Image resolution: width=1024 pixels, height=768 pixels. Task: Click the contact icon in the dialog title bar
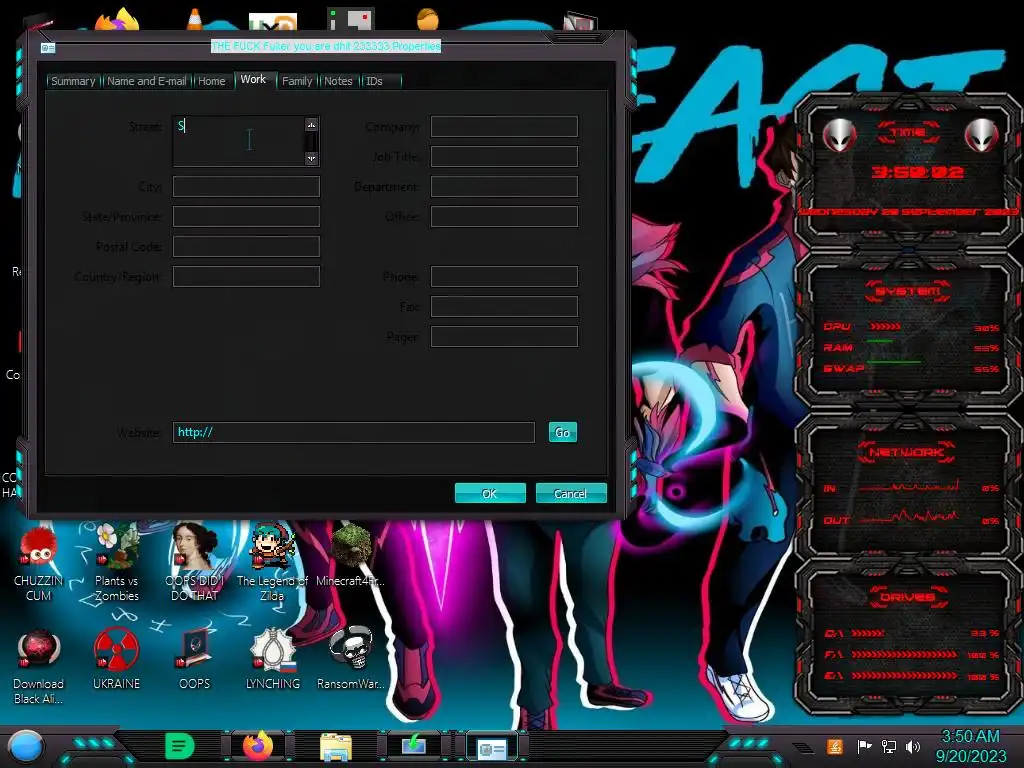[48, 48]
